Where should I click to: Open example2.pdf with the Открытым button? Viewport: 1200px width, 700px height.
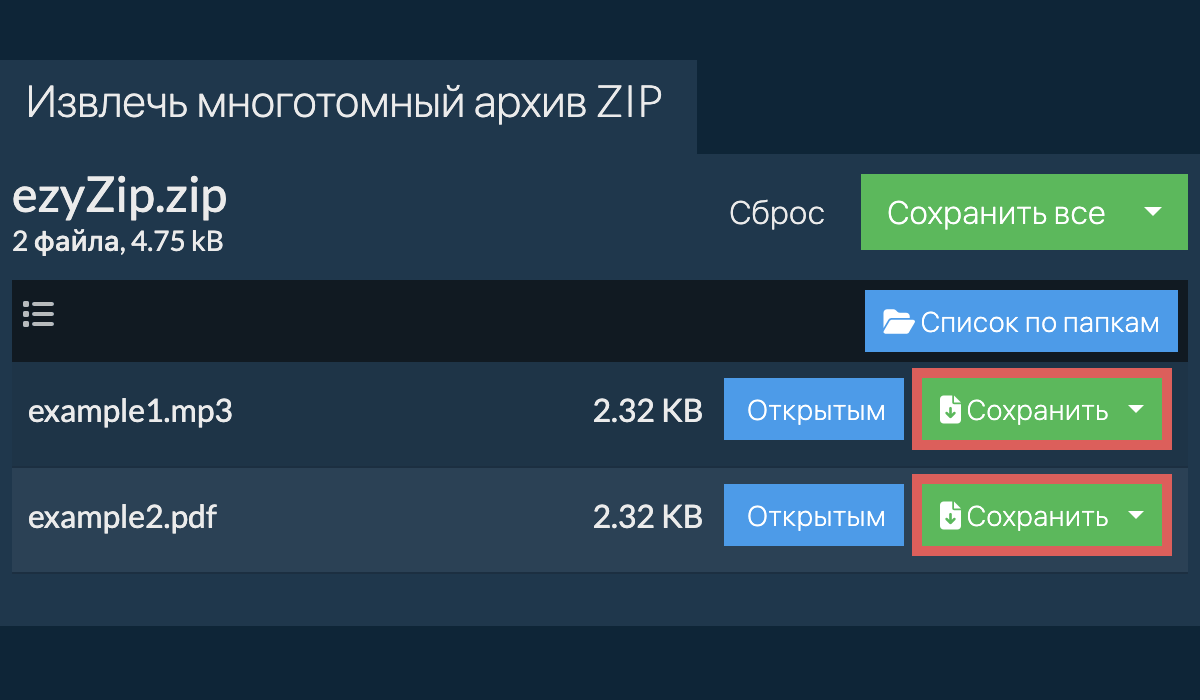click(x=816, y=516)
